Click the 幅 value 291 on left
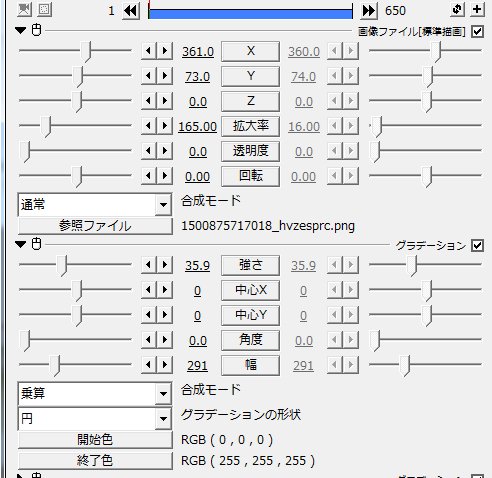492x478 pixels. point(197,366)
